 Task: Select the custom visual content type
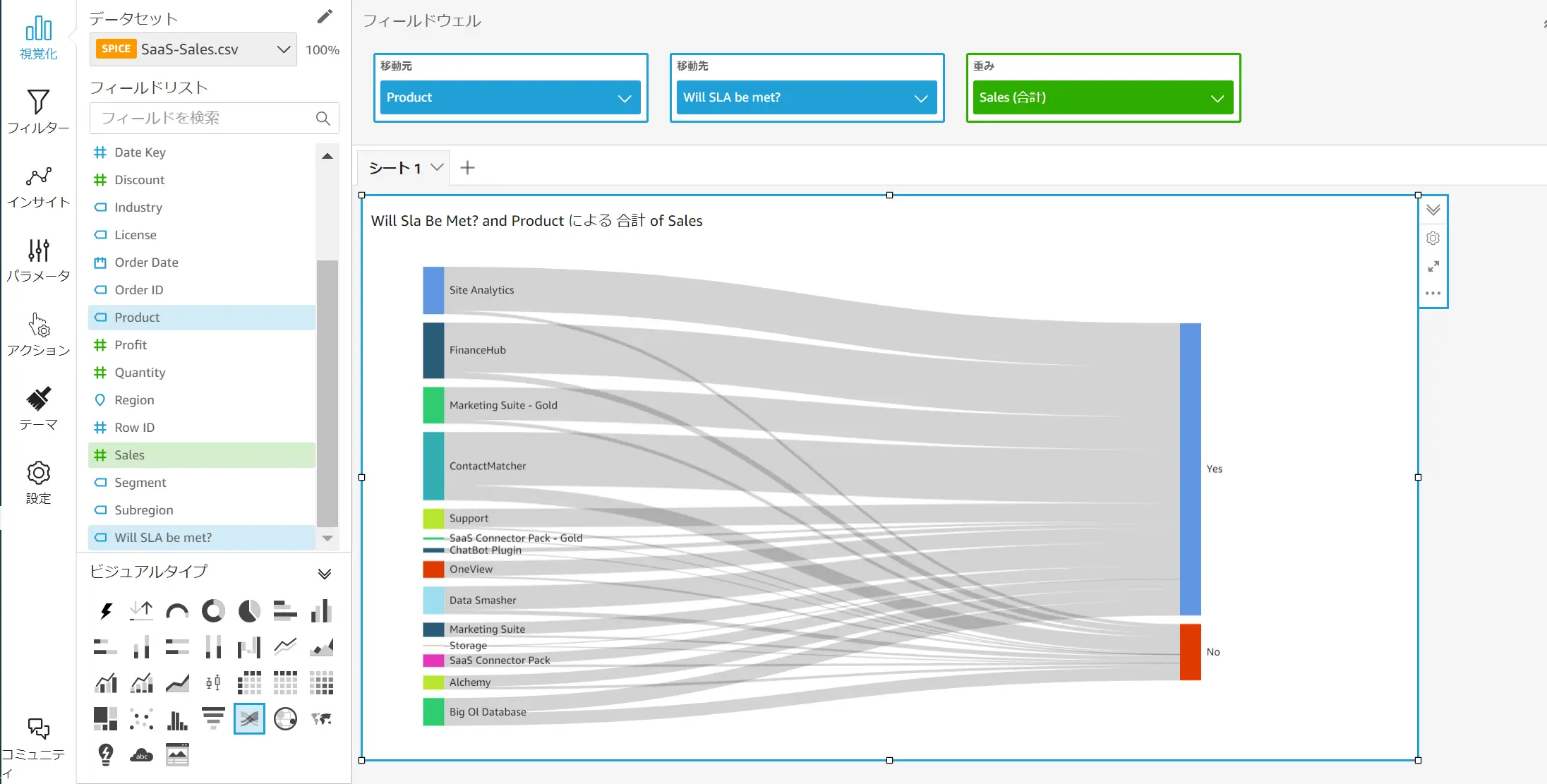pyautogui.click(x=177, y=755)
